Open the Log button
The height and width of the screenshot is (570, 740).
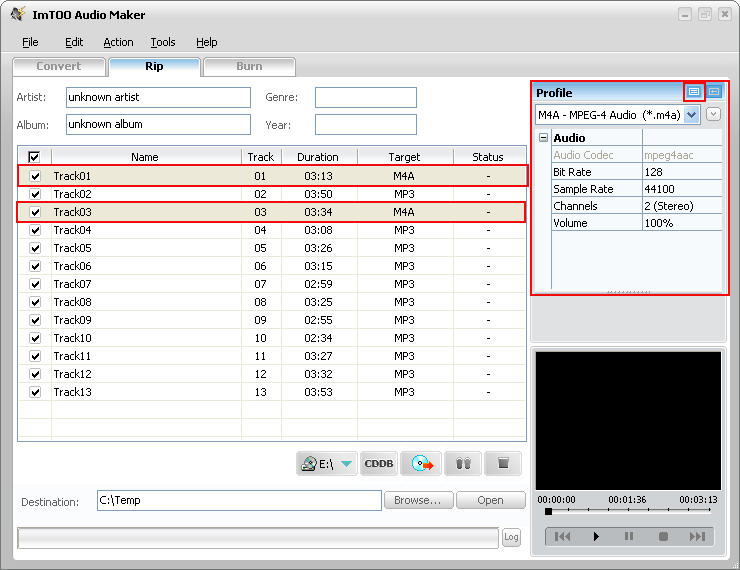pyautogui.click(x=511, y=537)
